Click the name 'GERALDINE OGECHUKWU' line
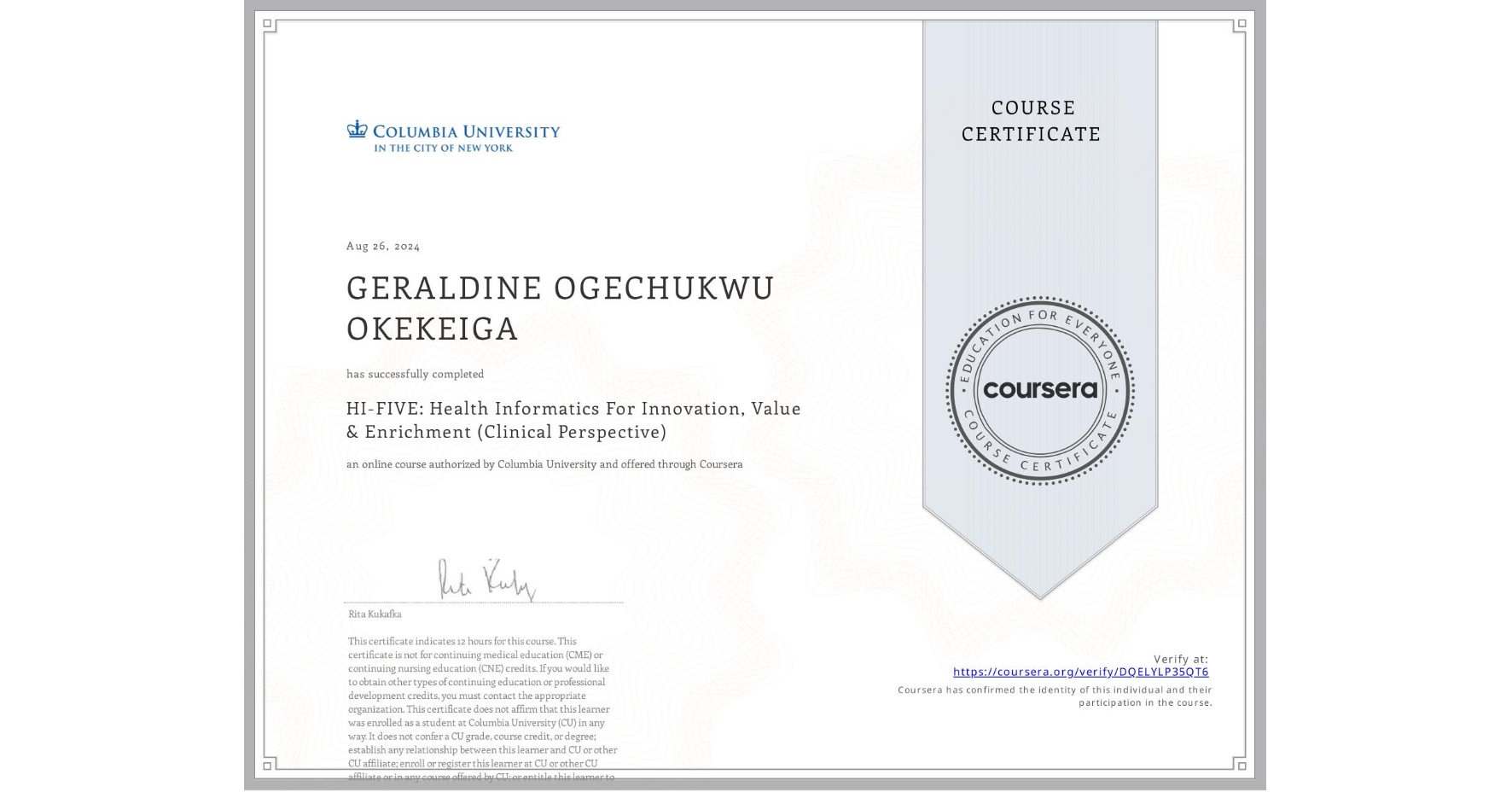1512x792 pixels. 560,288
